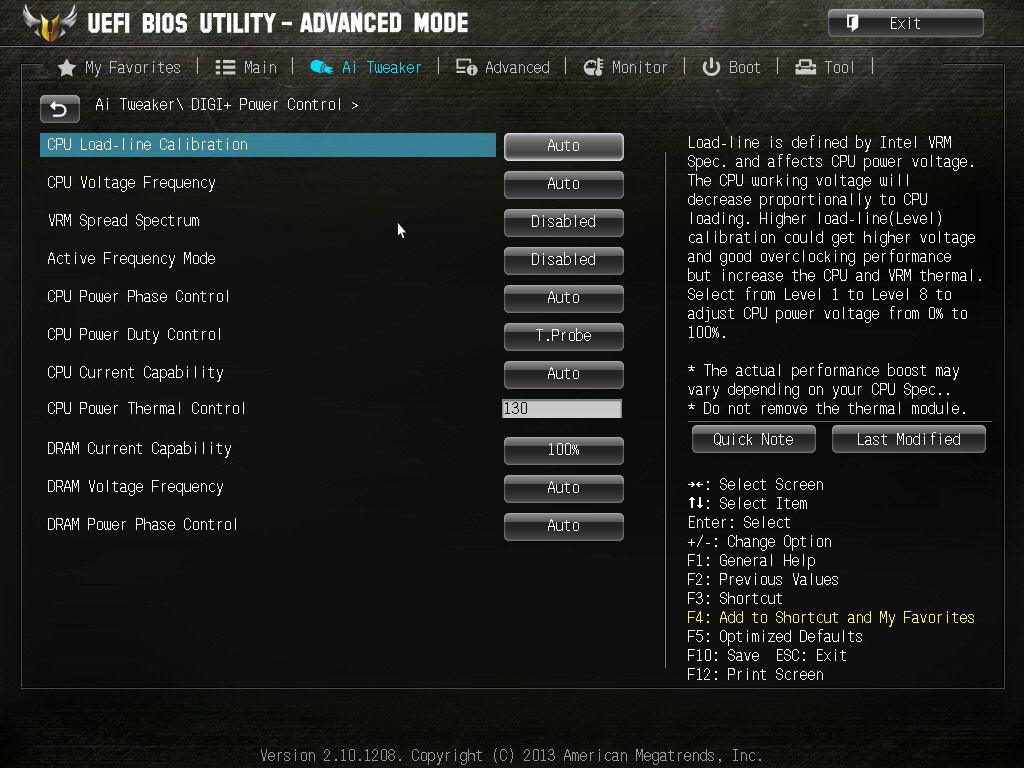This screenshot has width=1024, height=768.
Task: Click CPU Power Thermal Control value field
Action: [x=562, y=409]
